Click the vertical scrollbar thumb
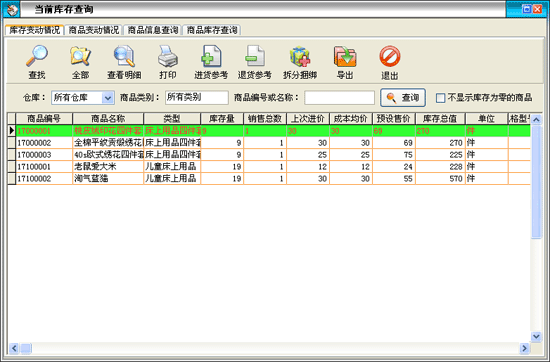The width and height of the screenshot is (550, 362). pyautogui.click(x=536, y=182)
